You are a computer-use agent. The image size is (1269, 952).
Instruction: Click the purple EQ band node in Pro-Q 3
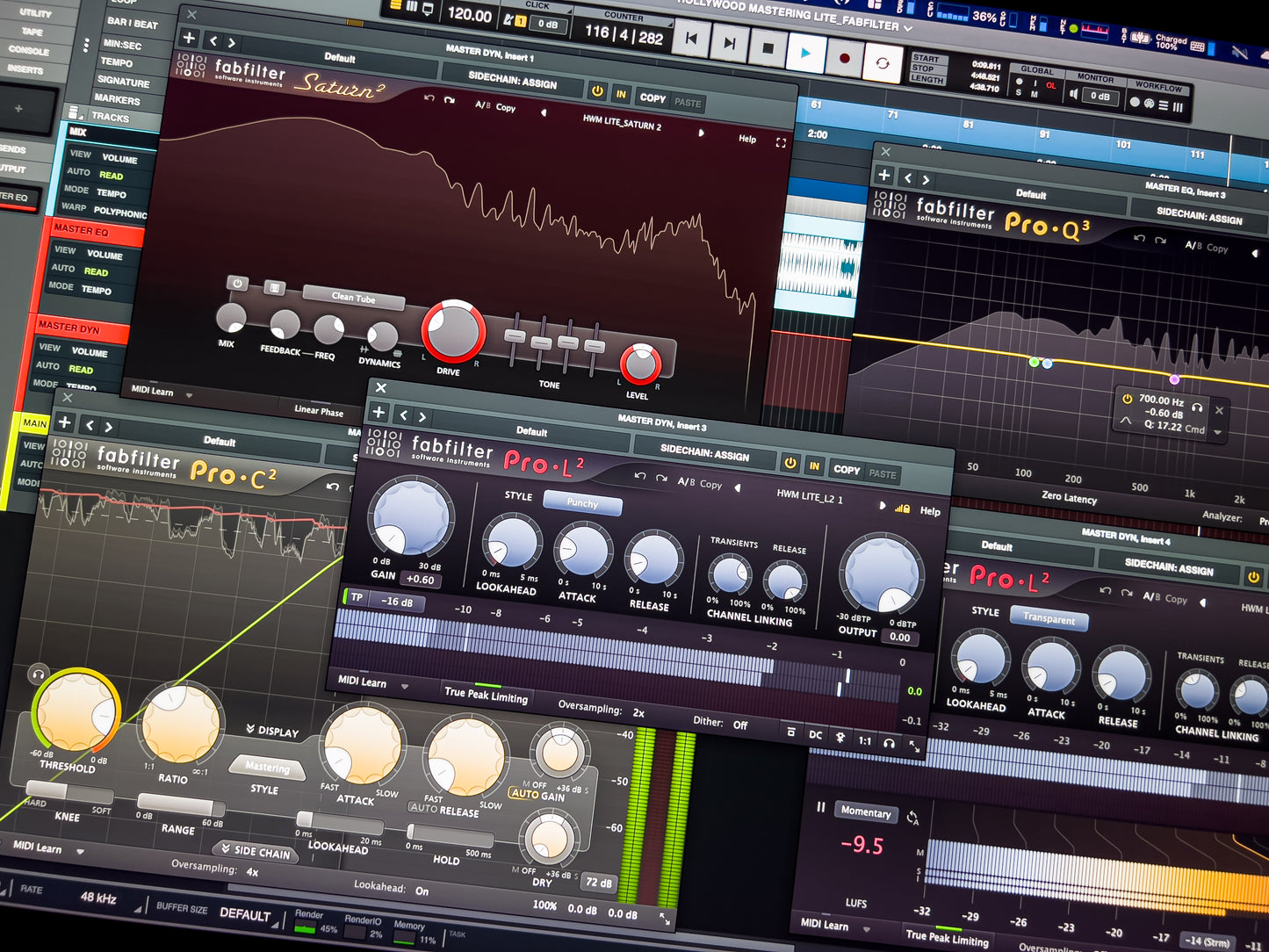(1174, 379)
